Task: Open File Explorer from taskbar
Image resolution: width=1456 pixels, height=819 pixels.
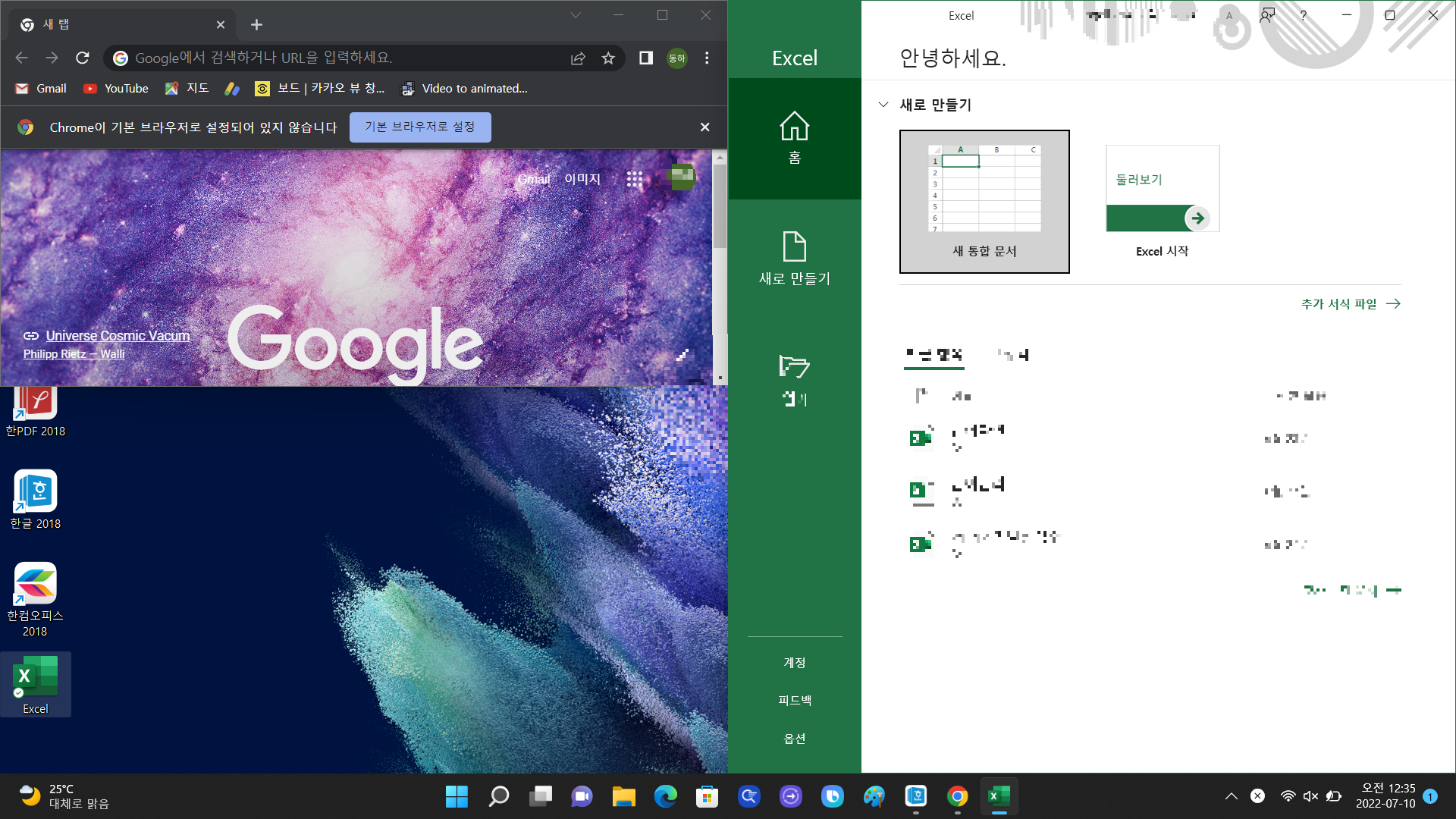Action: coord(623,796)
